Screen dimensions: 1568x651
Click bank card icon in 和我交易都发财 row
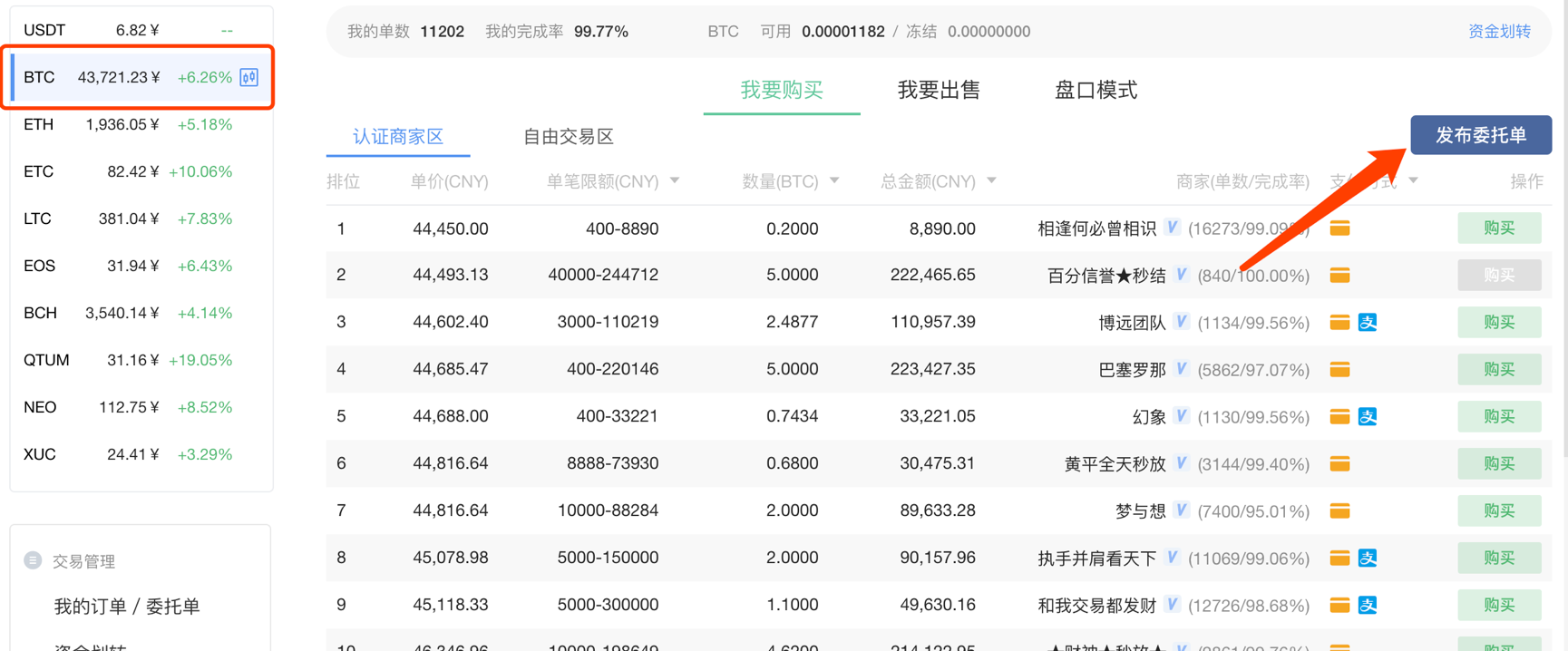(1339, 605)
